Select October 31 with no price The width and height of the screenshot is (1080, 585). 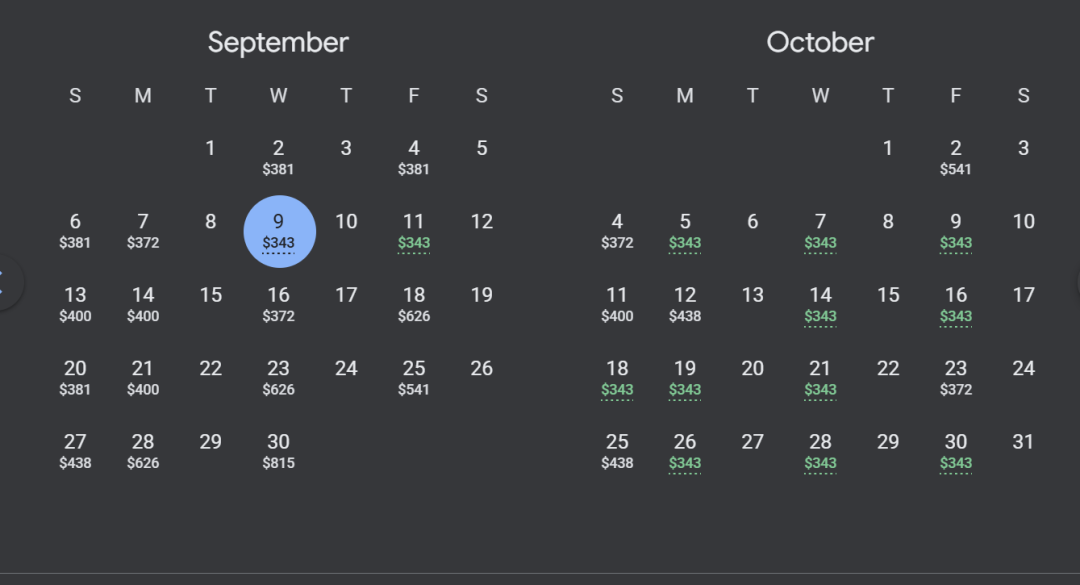[1024, 442]
